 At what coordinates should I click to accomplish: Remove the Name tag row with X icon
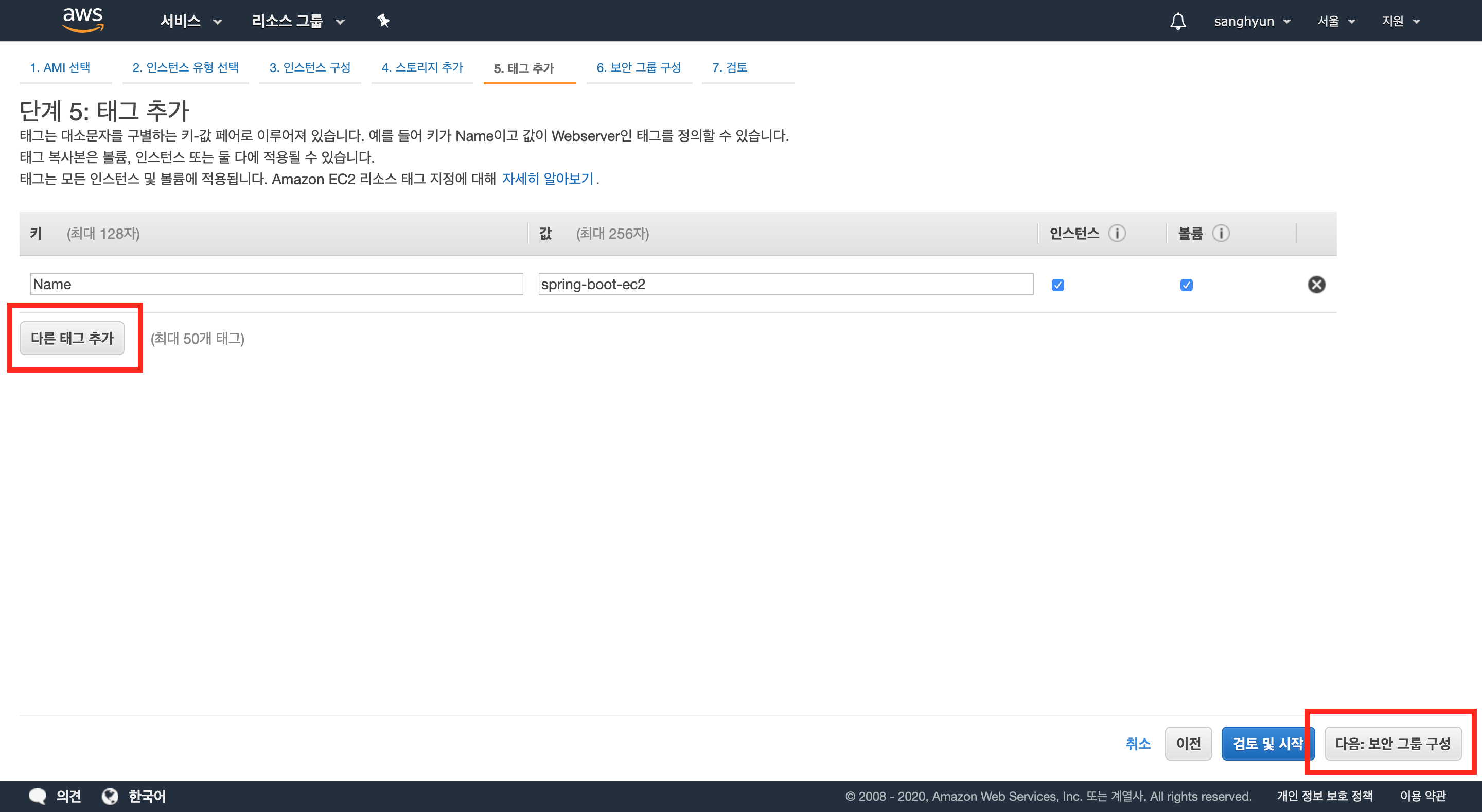click(1316, 284)
